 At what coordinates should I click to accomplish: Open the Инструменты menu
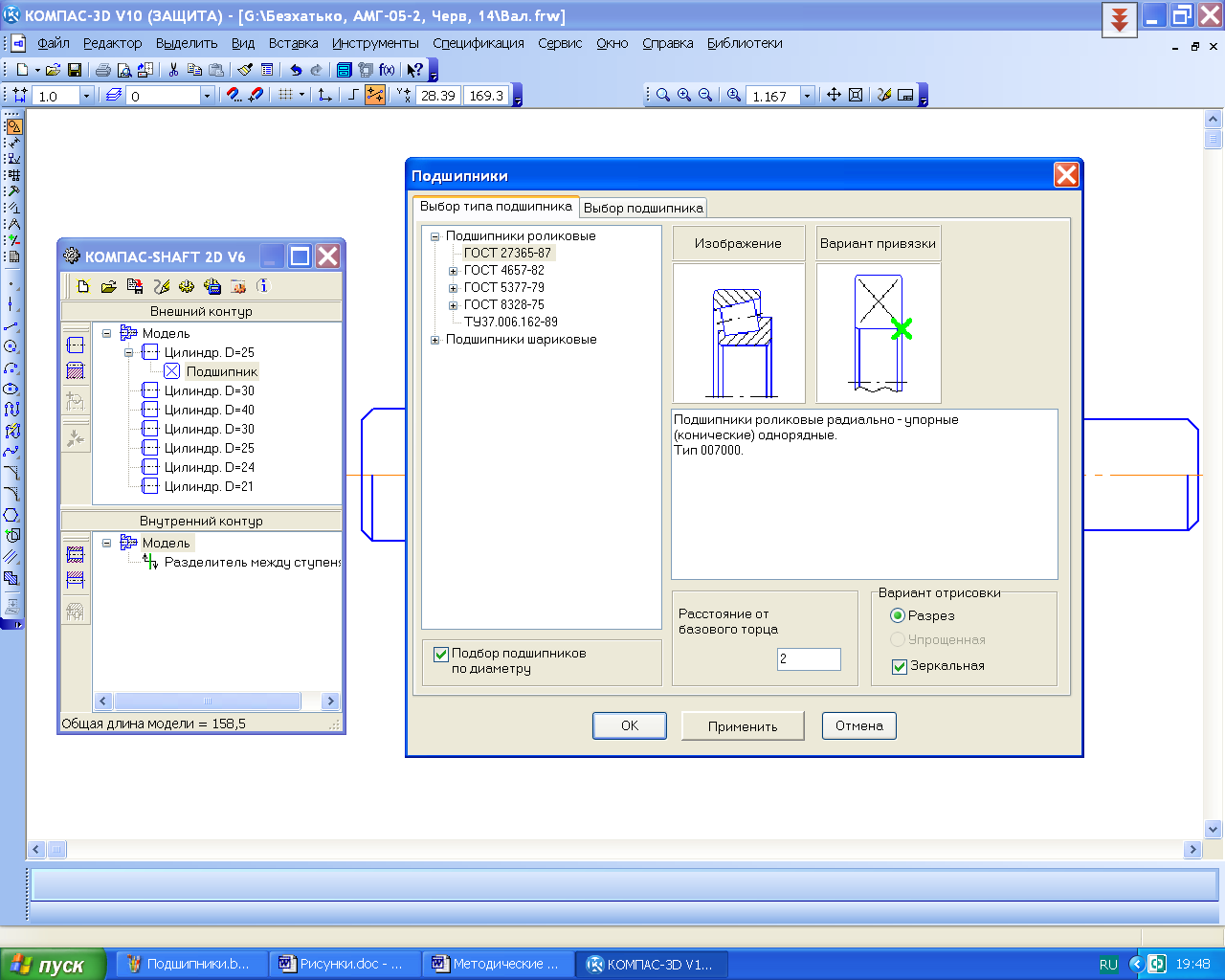375,43
